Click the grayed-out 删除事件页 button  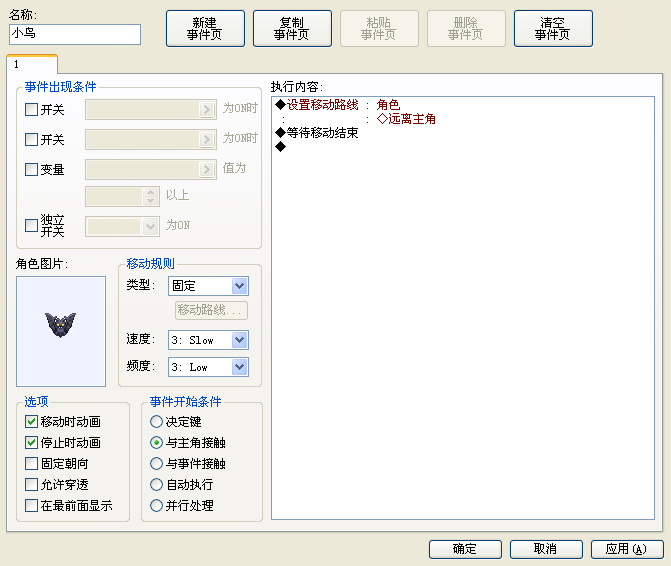pyautogui.click(x=466, y=29)
